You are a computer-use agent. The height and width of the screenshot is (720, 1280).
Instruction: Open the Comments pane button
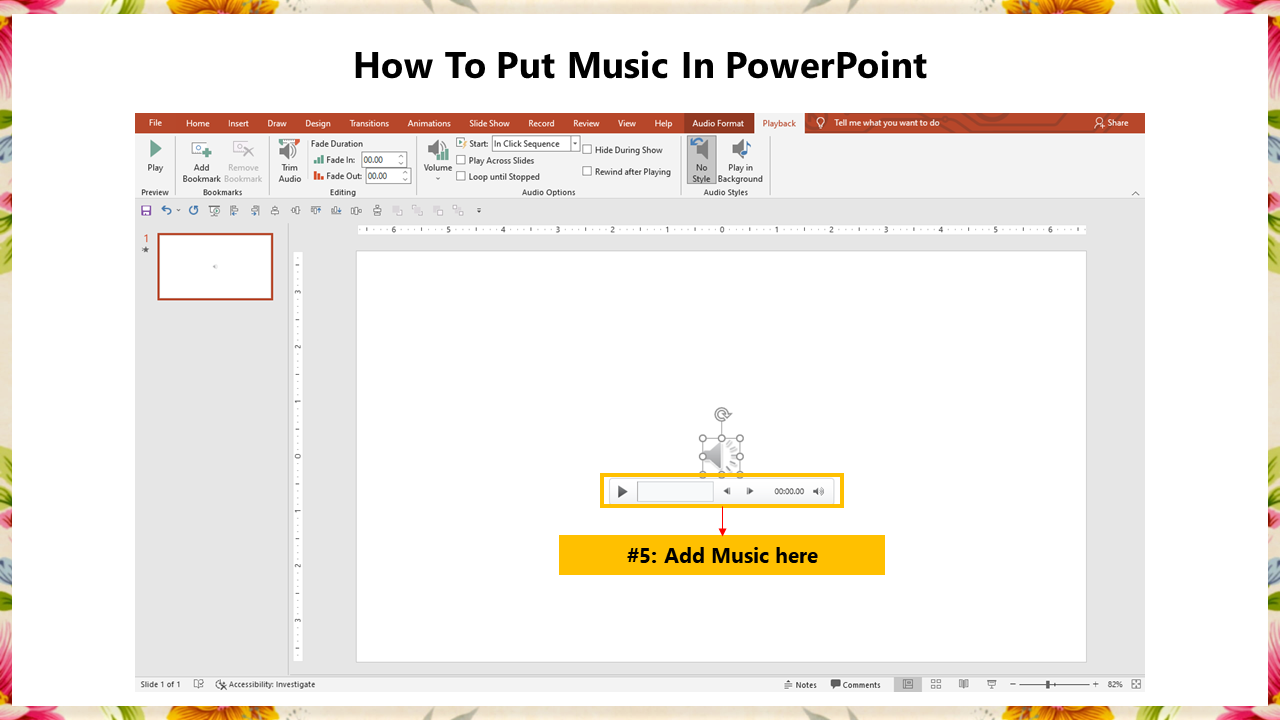click(x=856, y=684)
